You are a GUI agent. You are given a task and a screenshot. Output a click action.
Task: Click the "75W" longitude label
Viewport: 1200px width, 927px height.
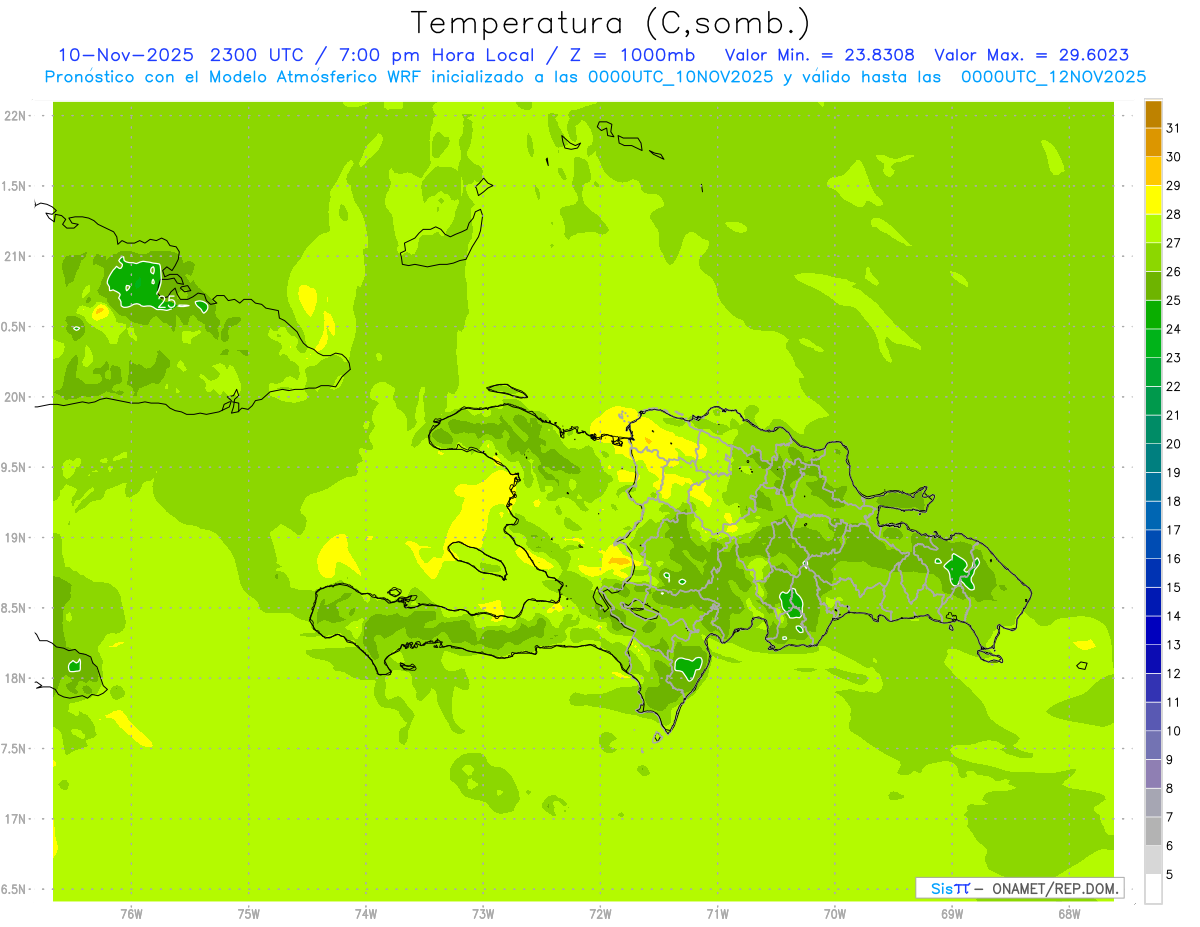(x=248, y=913)
